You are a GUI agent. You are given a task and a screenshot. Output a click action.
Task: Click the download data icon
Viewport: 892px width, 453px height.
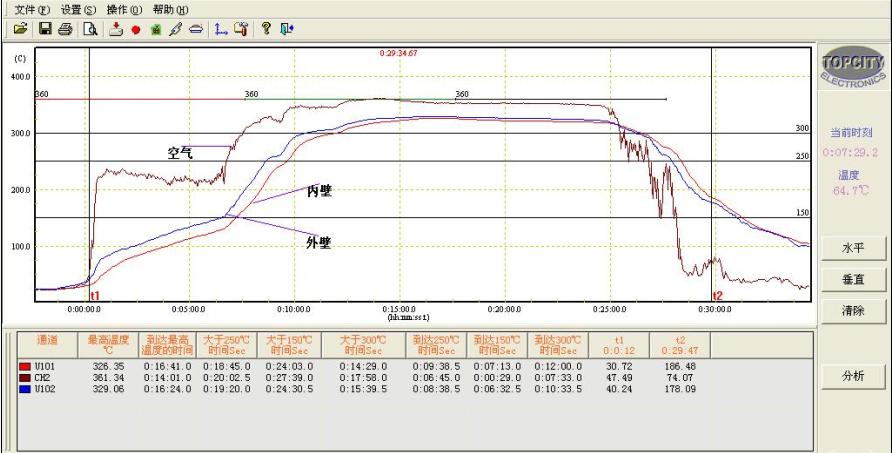tap(115, 29)
